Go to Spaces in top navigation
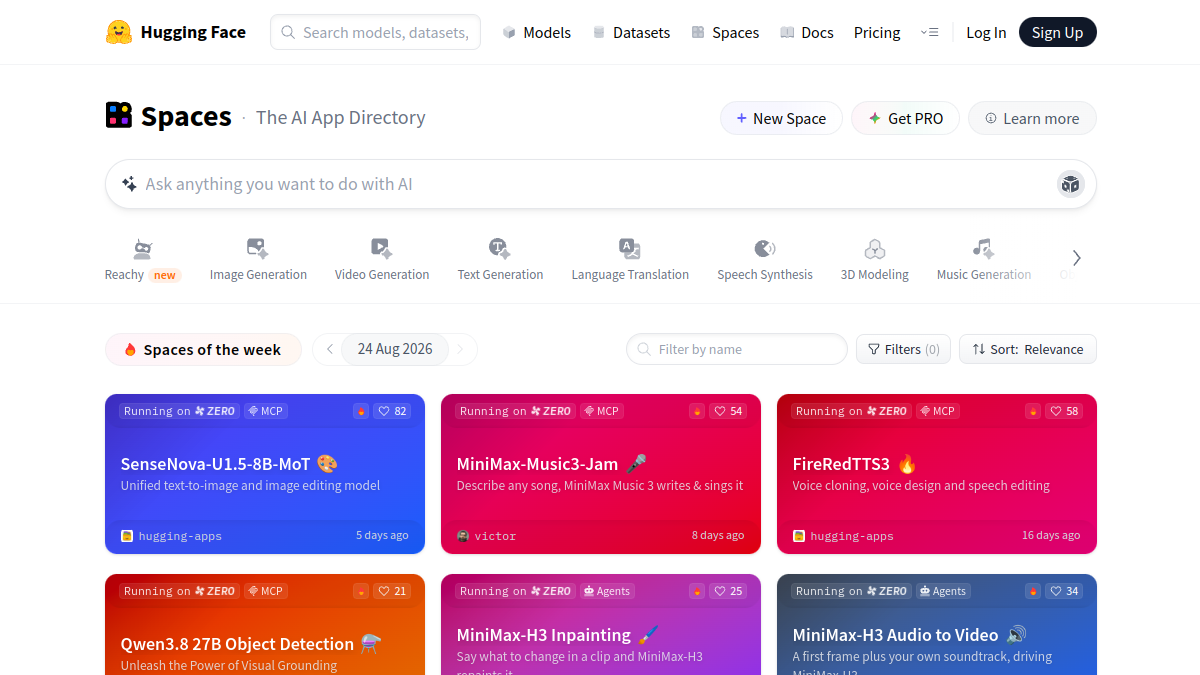 coord(725,32)
